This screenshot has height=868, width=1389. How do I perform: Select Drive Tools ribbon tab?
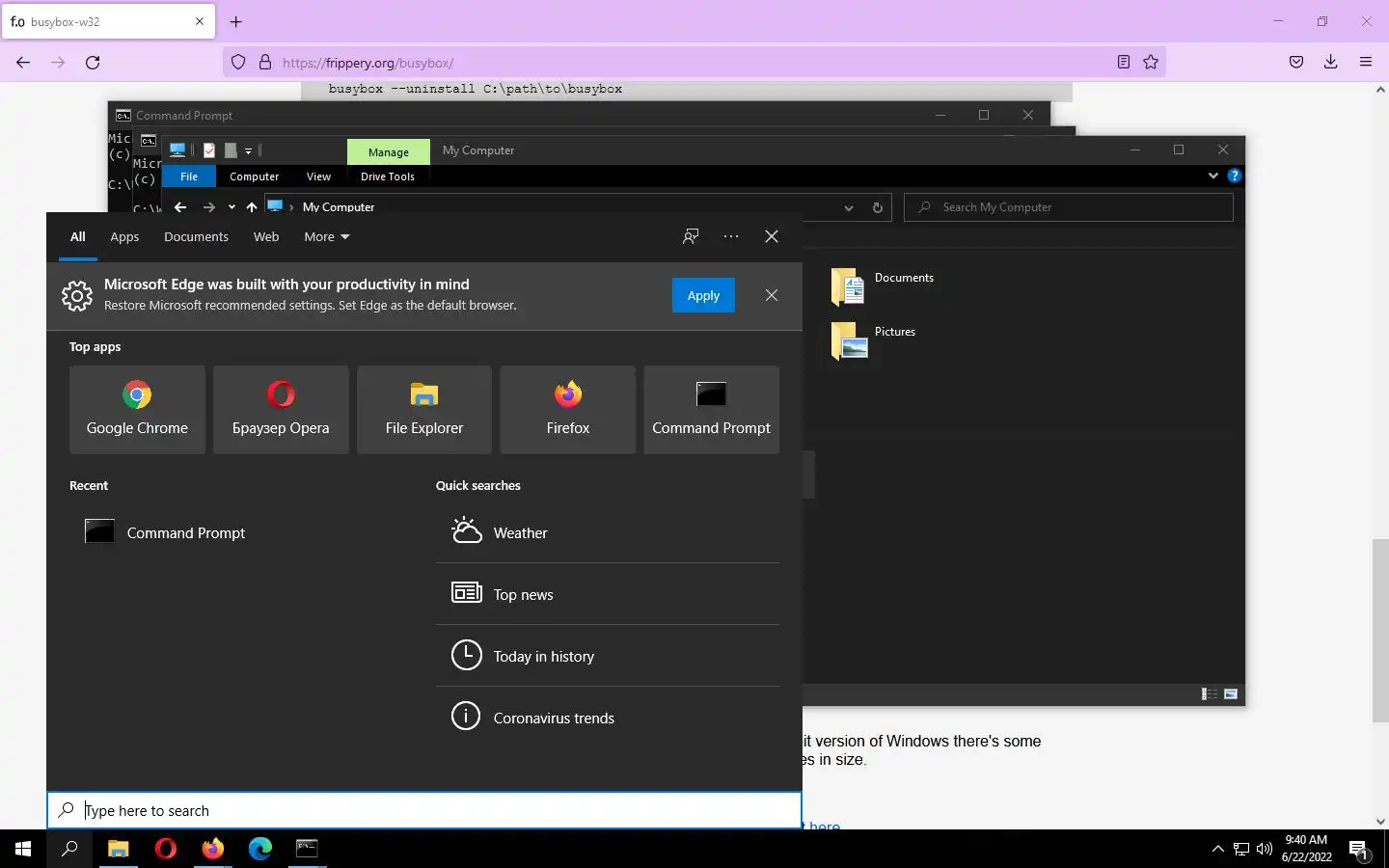388,176
